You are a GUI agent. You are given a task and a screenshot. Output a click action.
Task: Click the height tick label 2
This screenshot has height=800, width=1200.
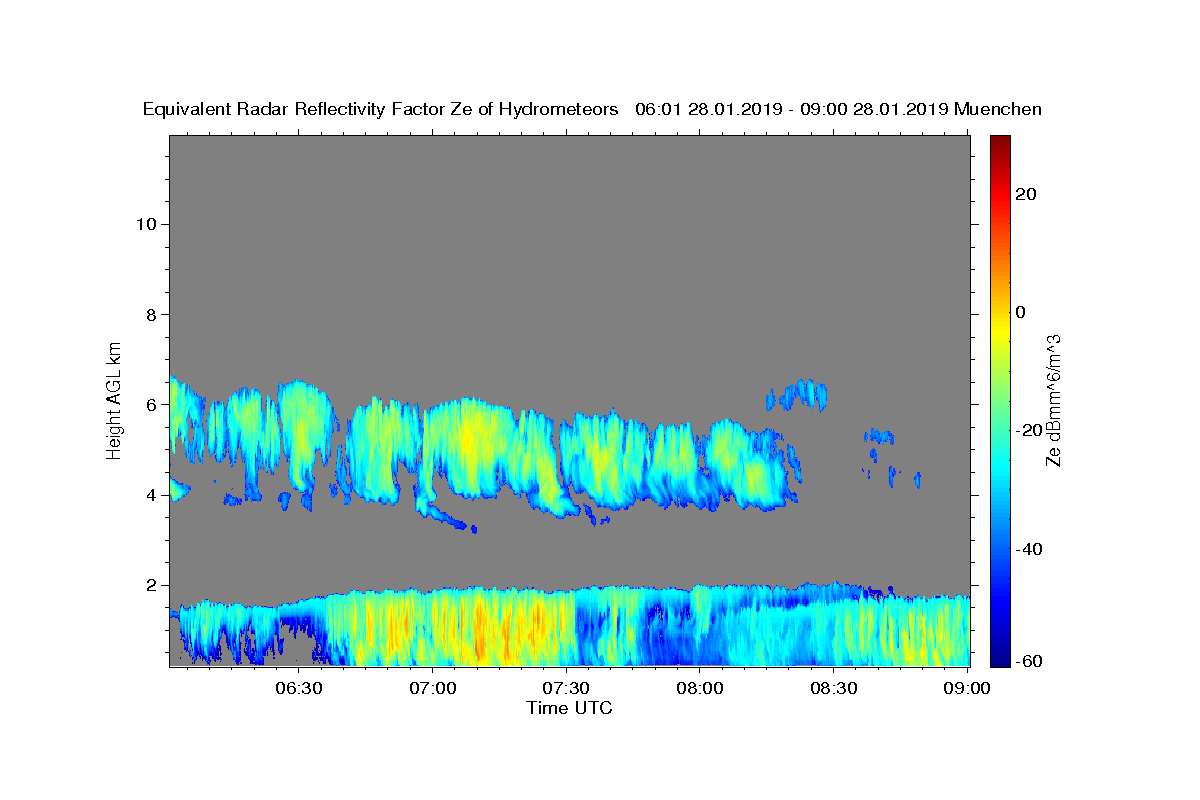(x=151, y=585)
